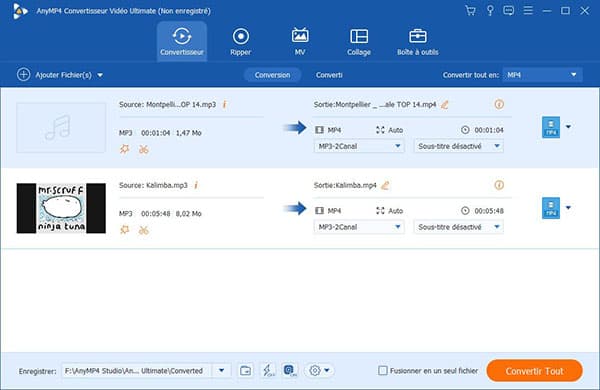The height and width of the screenshot is (390, 600).
Task: Open subtitle dropdown for Kalimba row
Action: [458, 227]
